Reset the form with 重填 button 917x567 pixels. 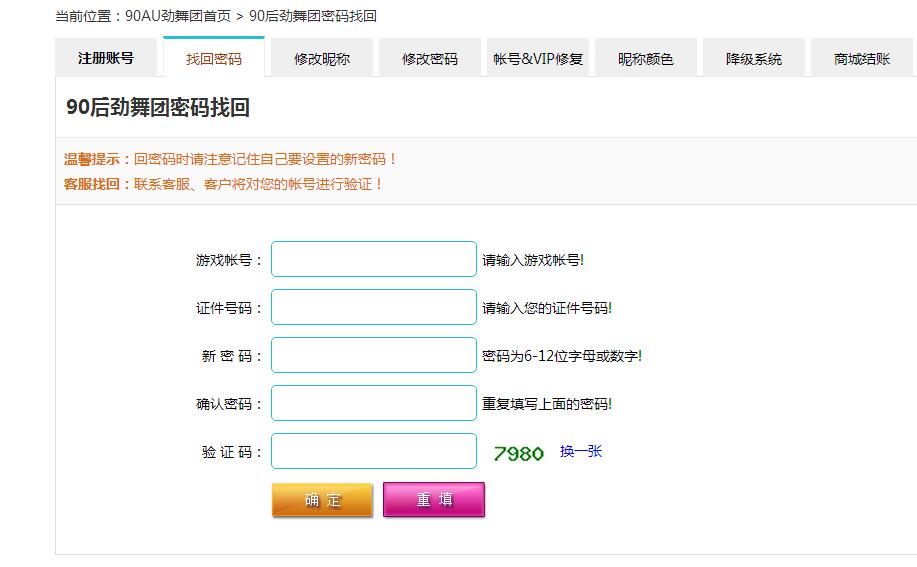434,499
